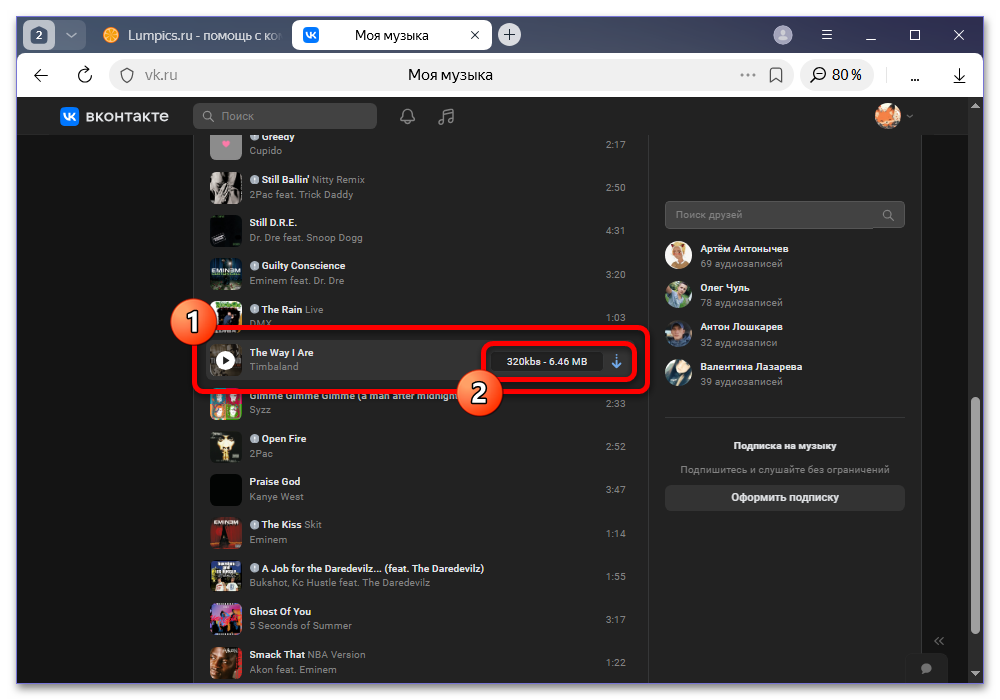
Task: Click scrollbar down arrow
Action: tap(975, 673)
